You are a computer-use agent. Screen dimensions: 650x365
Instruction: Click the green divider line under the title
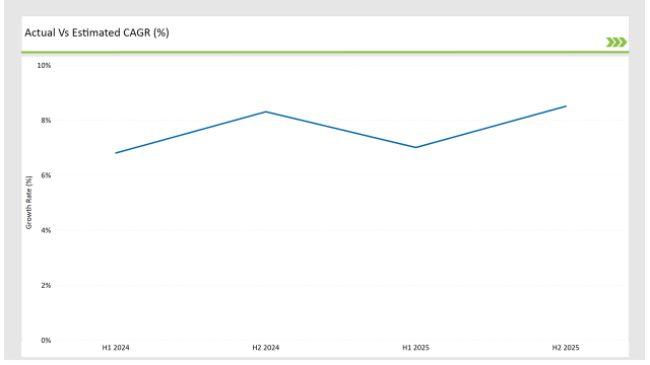coord(325,52)
